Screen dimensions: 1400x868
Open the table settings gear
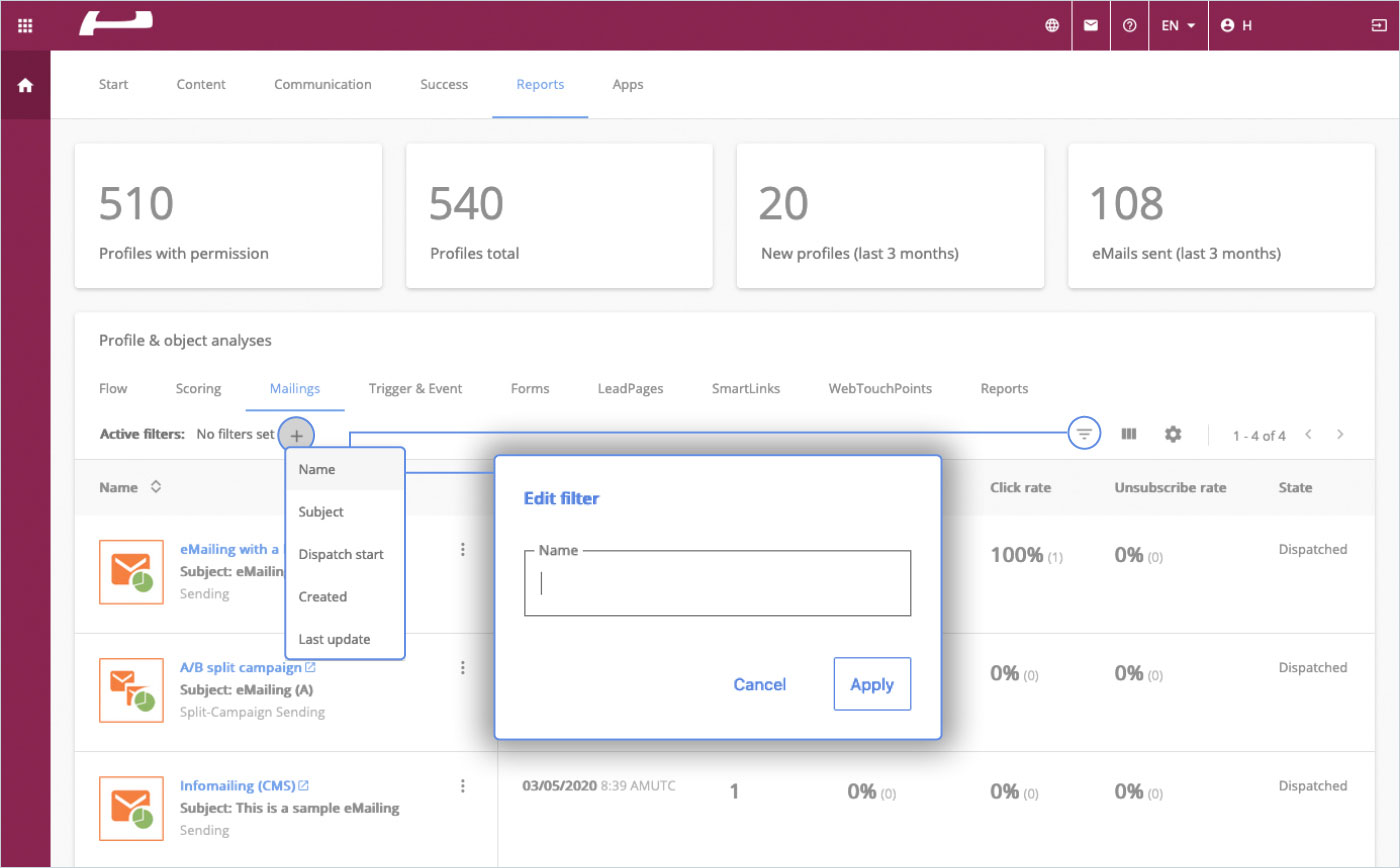pyautogui.click(x=1173, y=434)
